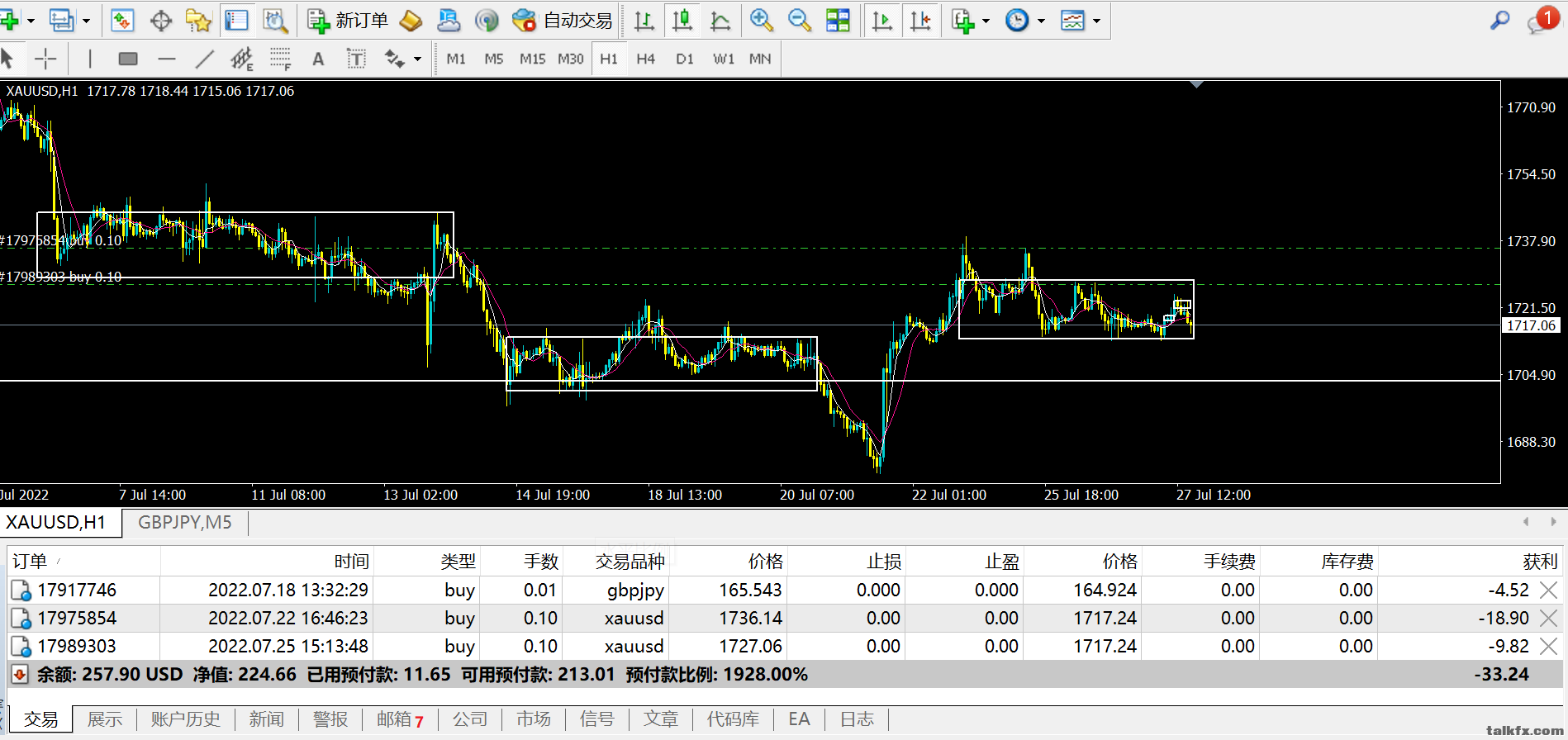This screenshot has height=740, width=1568.
Task: Tile the chart windows
Action: point(838,21)
